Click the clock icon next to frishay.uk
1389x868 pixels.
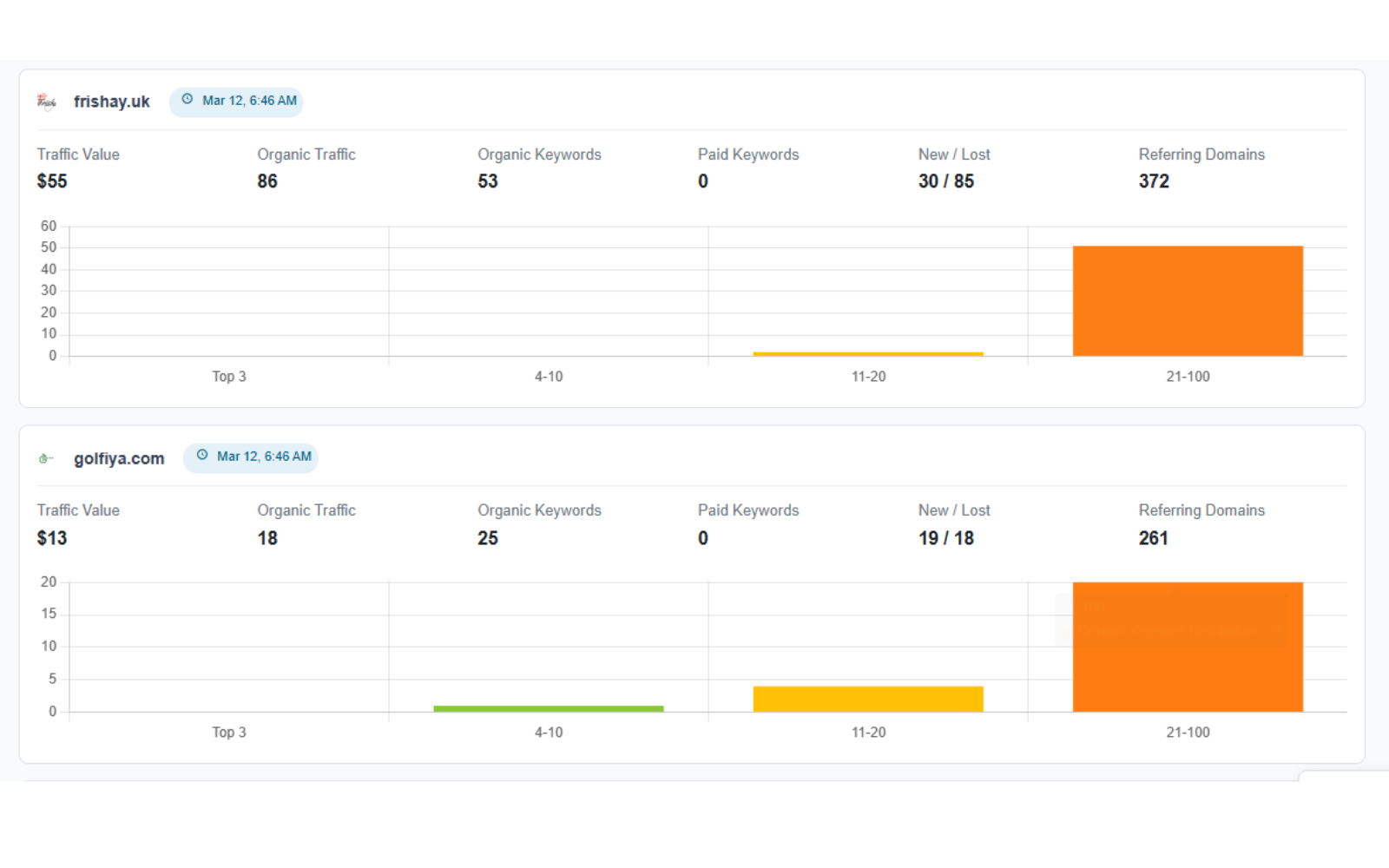pos(186,100)
